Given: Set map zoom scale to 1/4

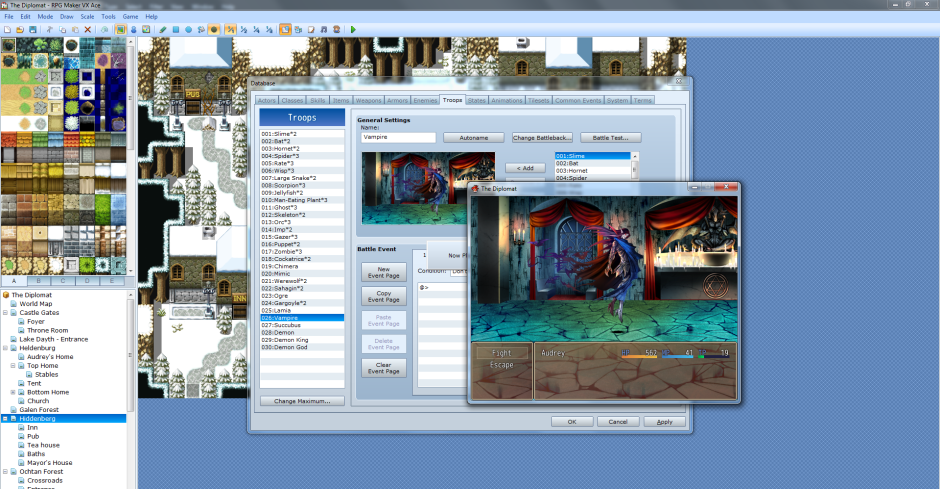Looking at the screenshot, I should [x=256, y=29].
